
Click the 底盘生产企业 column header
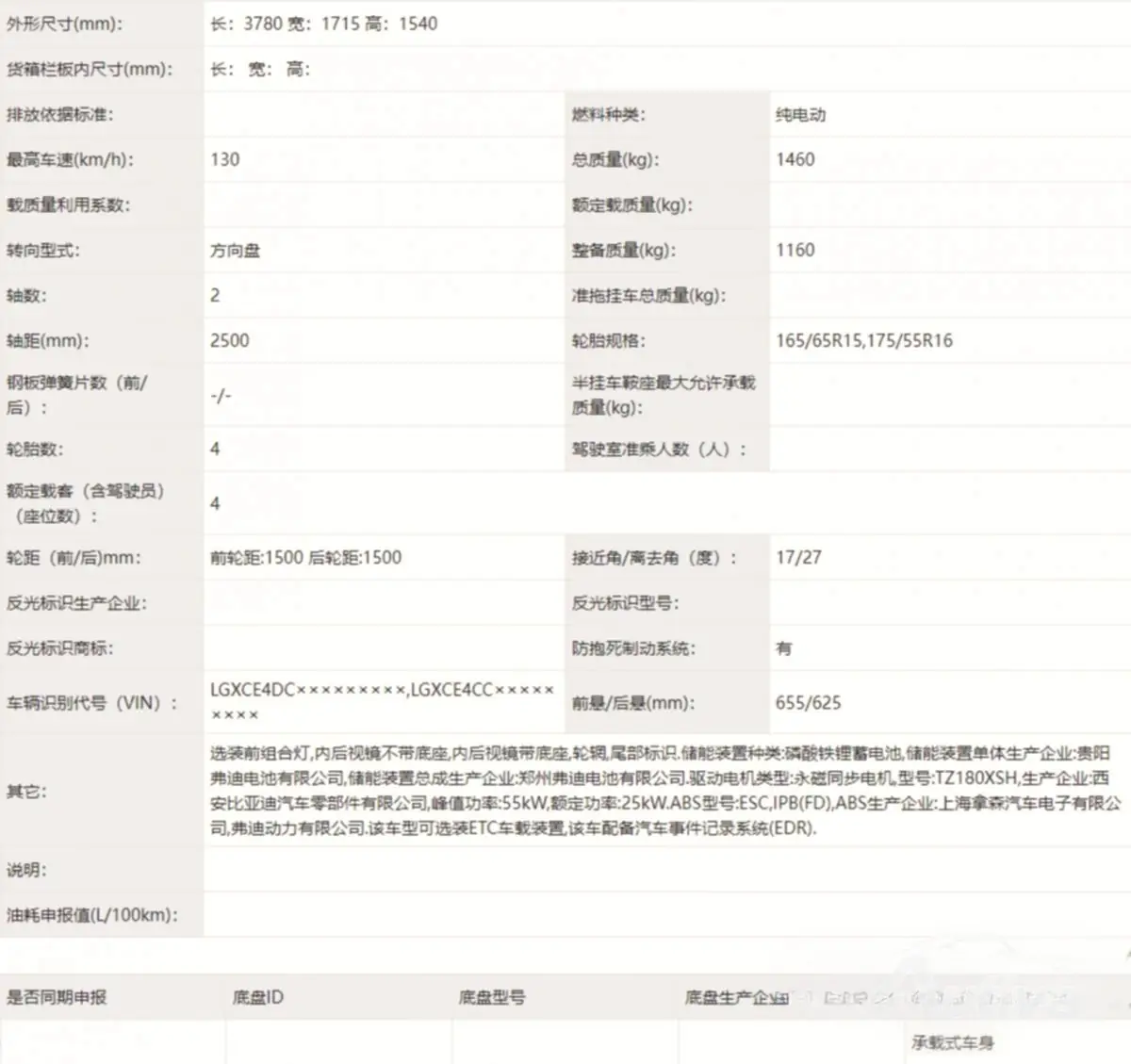tap(736, 996)
